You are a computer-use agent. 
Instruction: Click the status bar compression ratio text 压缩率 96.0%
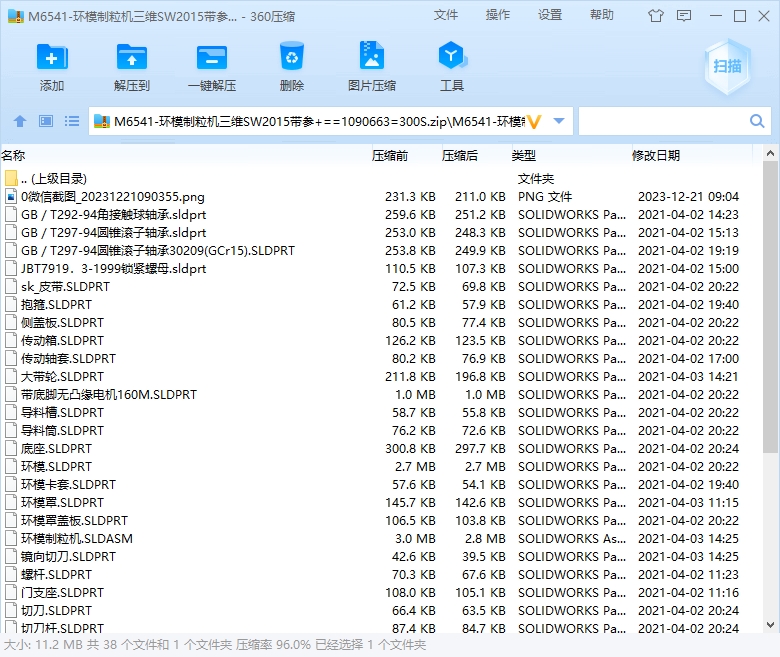(x=273, y=645)
